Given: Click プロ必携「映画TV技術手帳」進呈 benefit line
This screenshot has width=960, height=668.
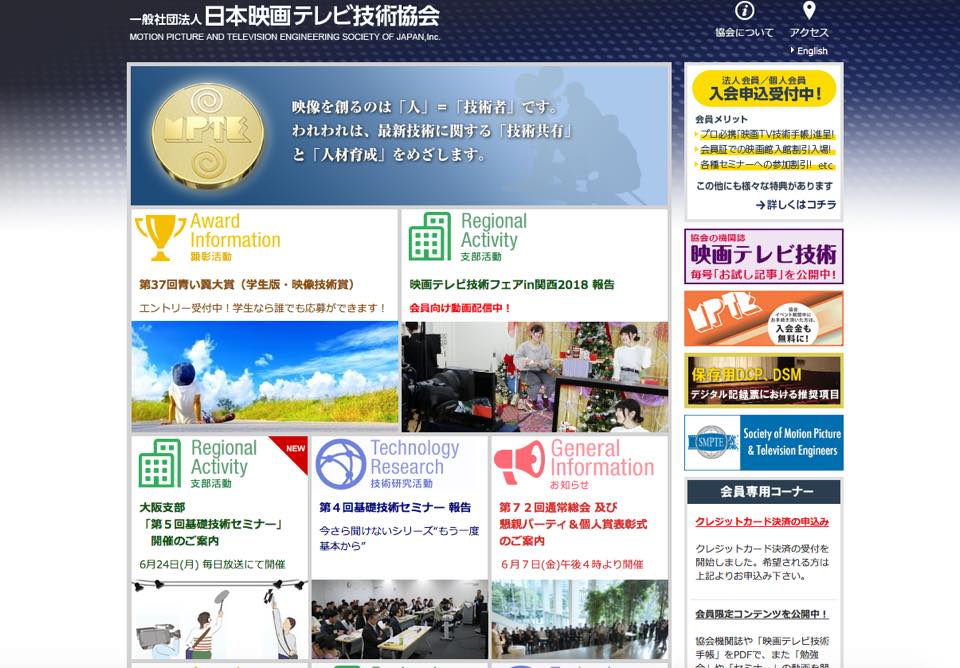Looking at the screenshot, I should click(x=767, y=134).
